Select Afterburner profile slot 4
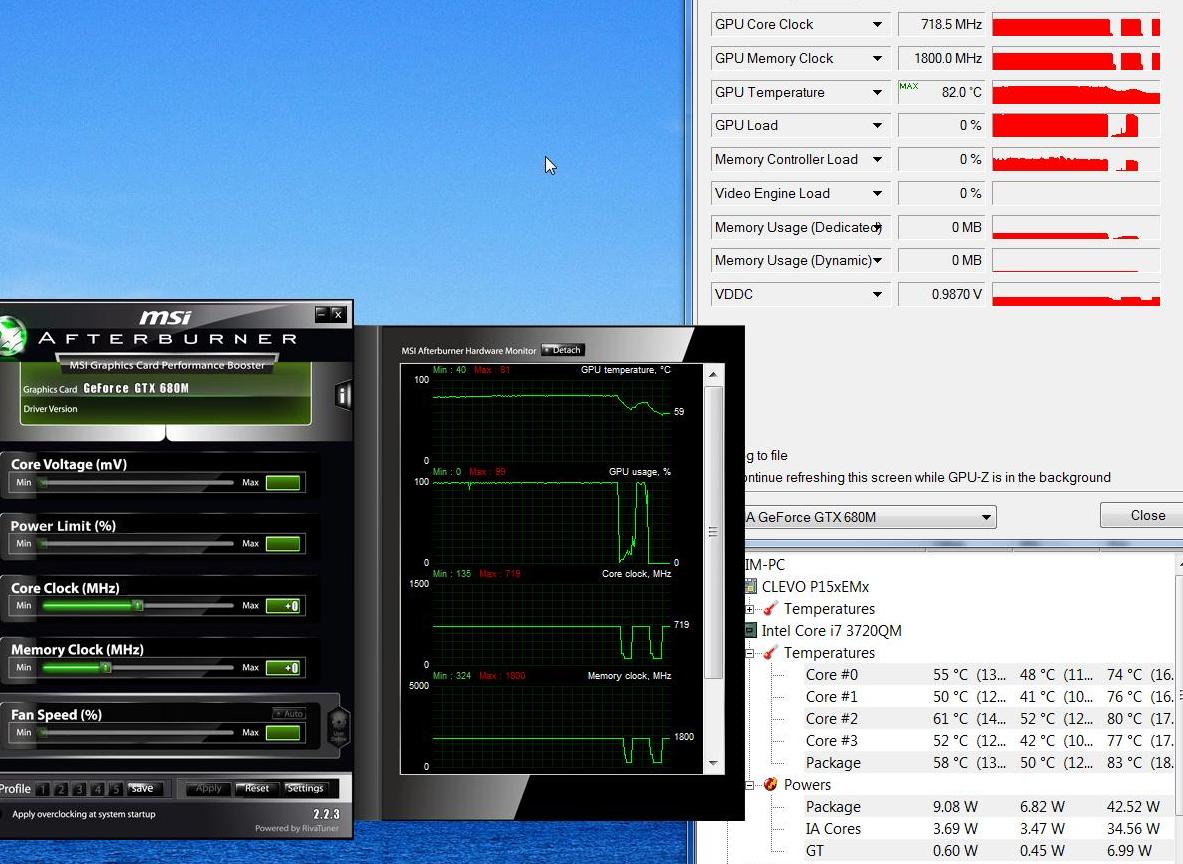1183x864 pixels. point(97,789)
